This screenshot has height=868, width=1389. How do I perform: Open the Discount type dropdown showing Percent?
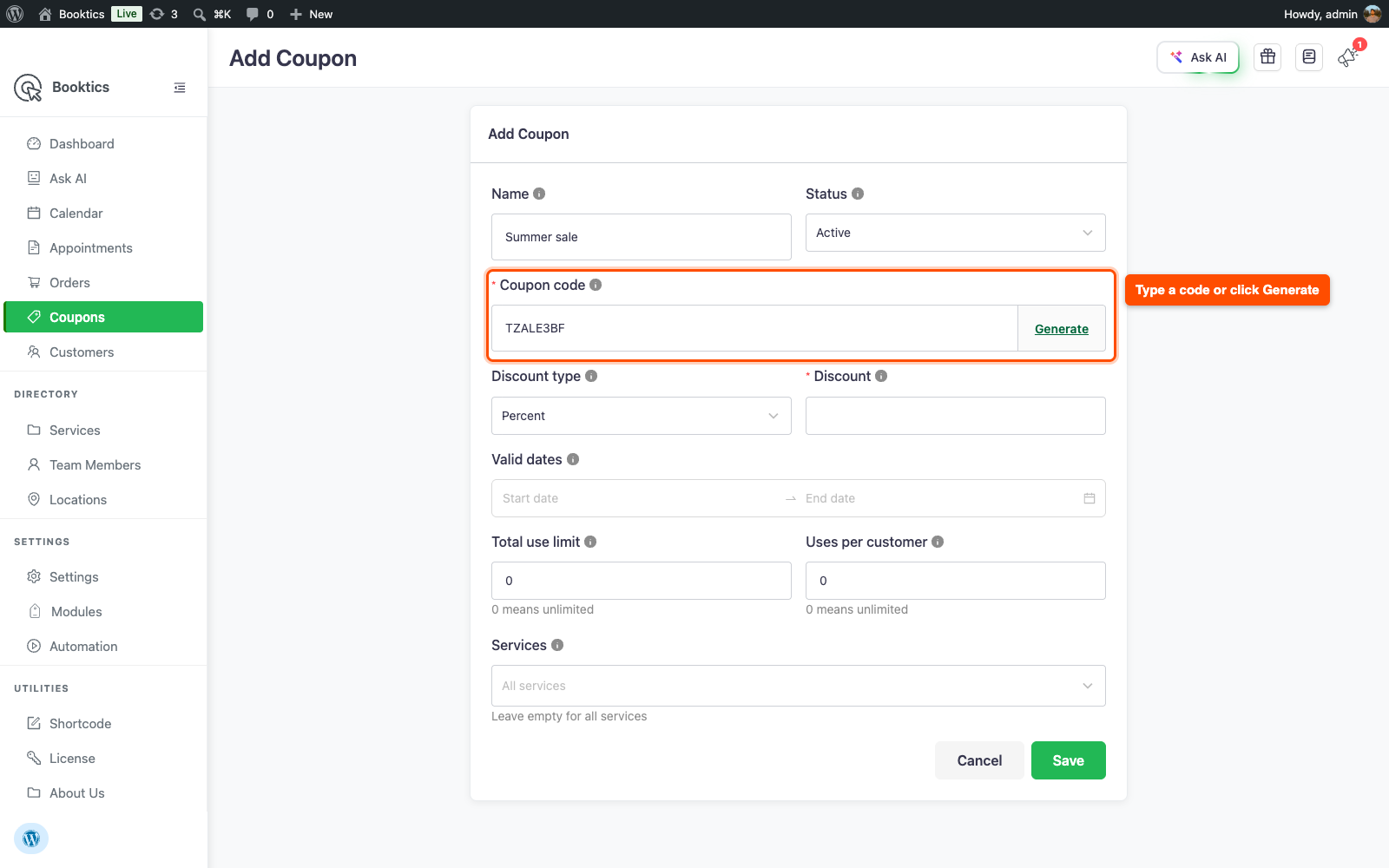pos(642,416)
